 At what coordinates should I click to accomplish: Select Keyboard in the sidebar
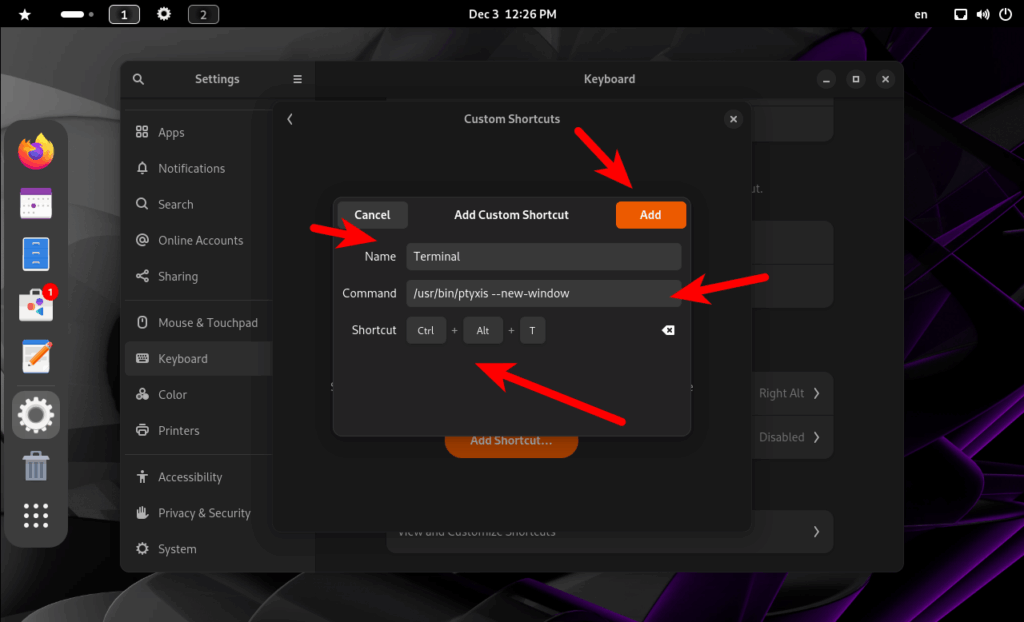[x=199, y=359]
